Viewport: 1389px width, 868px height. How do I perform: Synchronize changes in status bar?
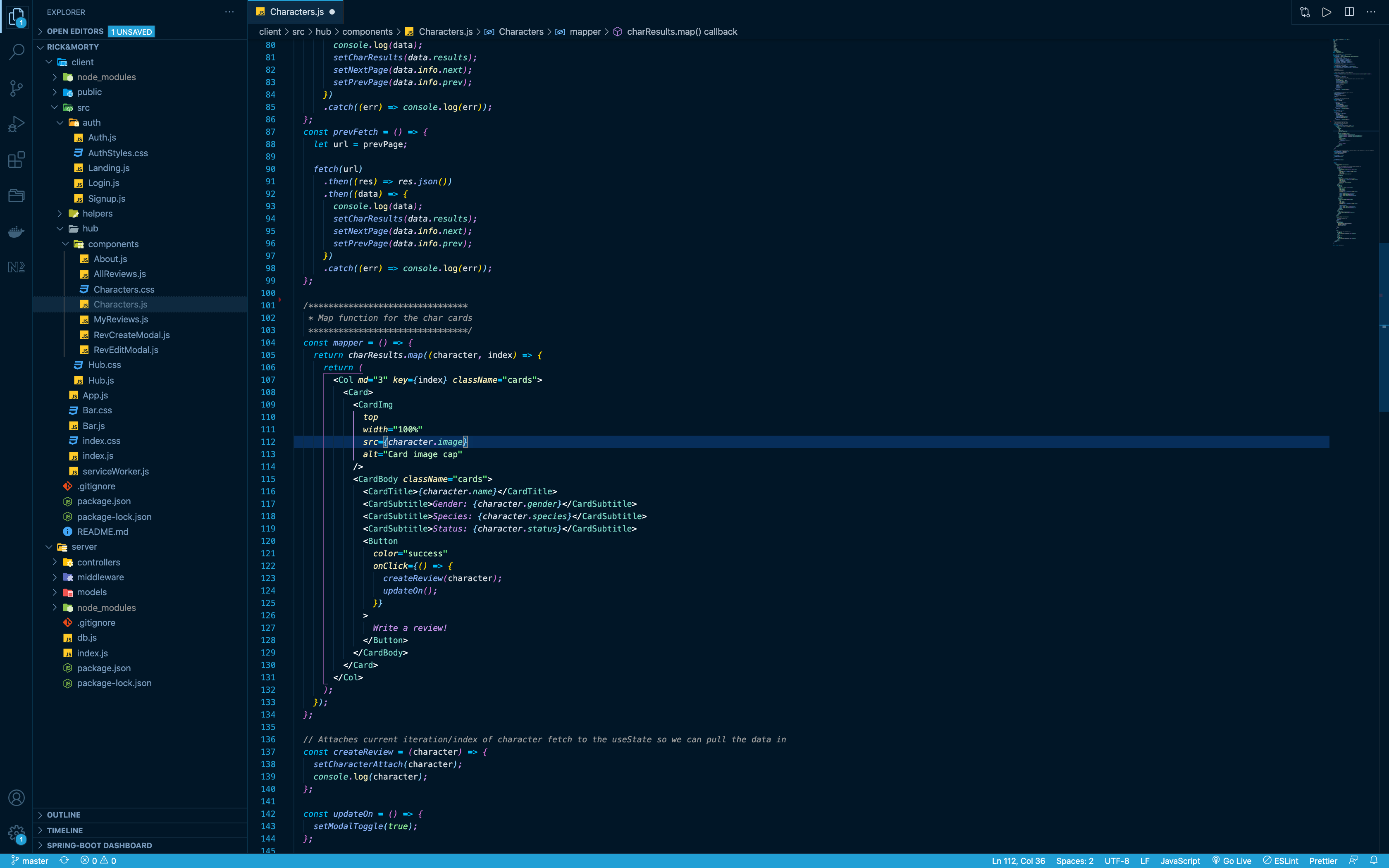click(64, 861)
